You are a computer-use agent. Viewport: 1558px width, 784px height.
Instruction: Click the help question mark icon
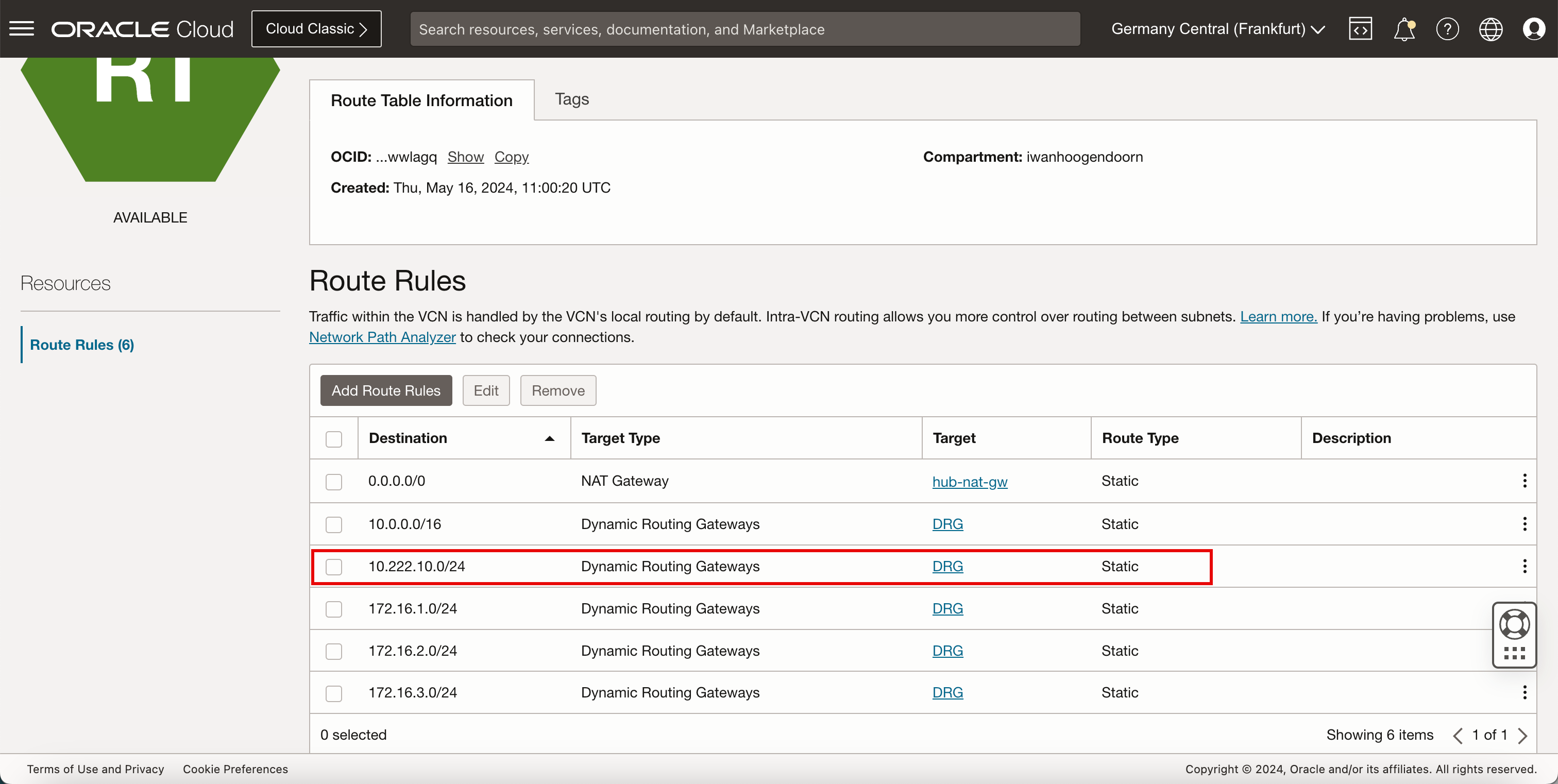pyautogui.click(x=1447, y=29)
